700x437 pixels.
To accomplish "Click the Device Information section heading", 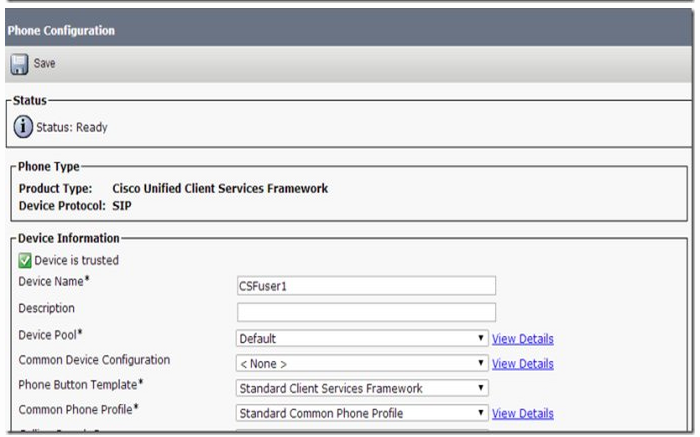I will coord(69,238).
